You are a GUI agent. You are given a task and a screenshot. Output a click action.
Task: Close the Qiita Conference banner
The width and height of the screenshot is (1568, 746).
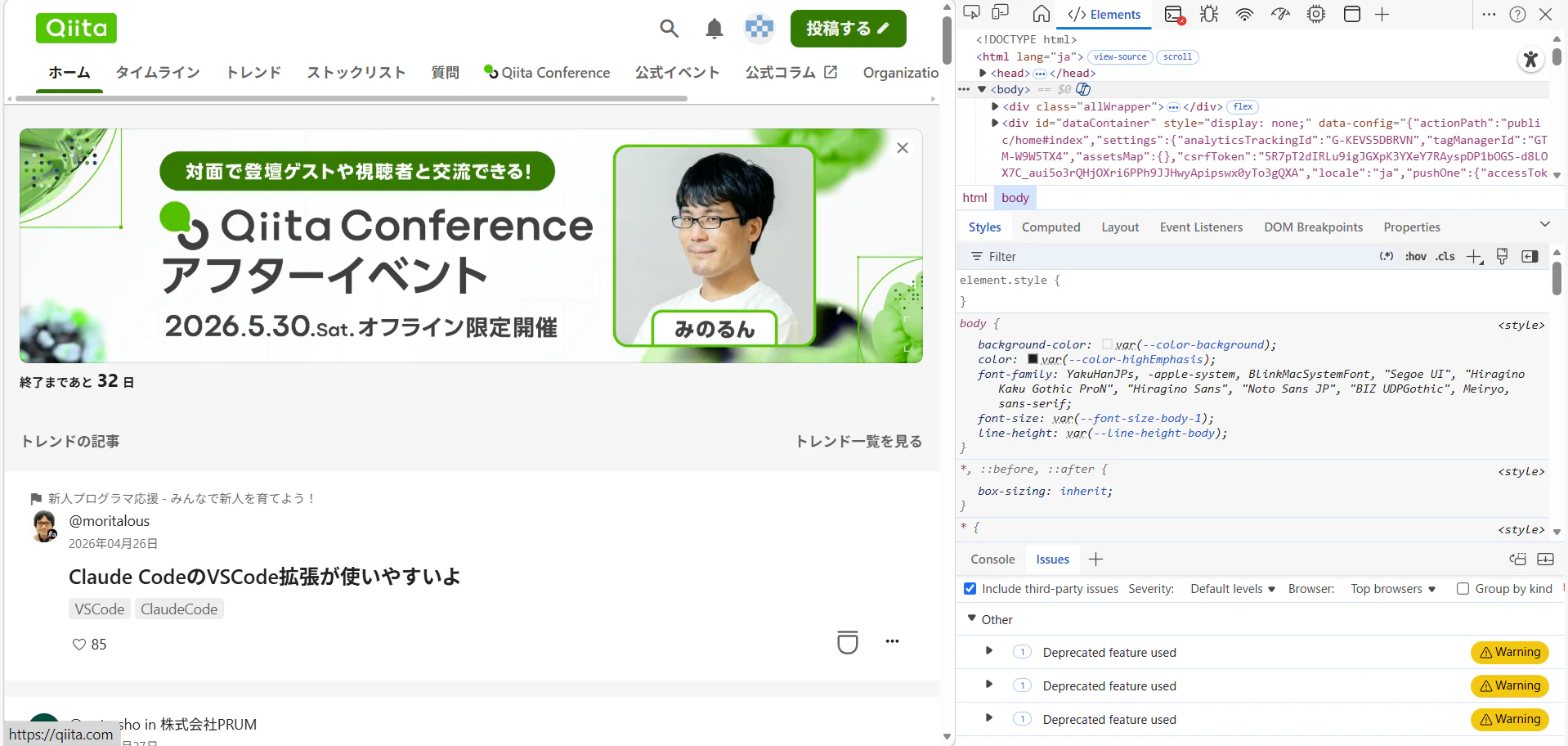903,148
